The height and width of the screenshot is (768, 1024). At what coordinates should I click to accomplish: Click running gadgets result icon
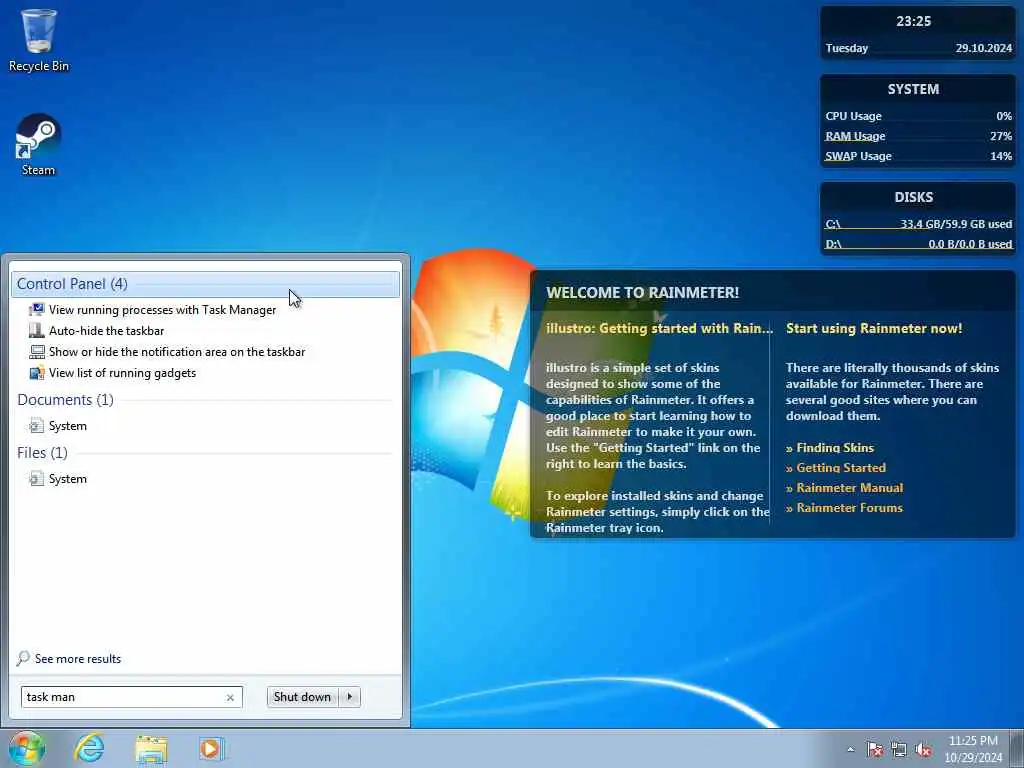[37, 373]
